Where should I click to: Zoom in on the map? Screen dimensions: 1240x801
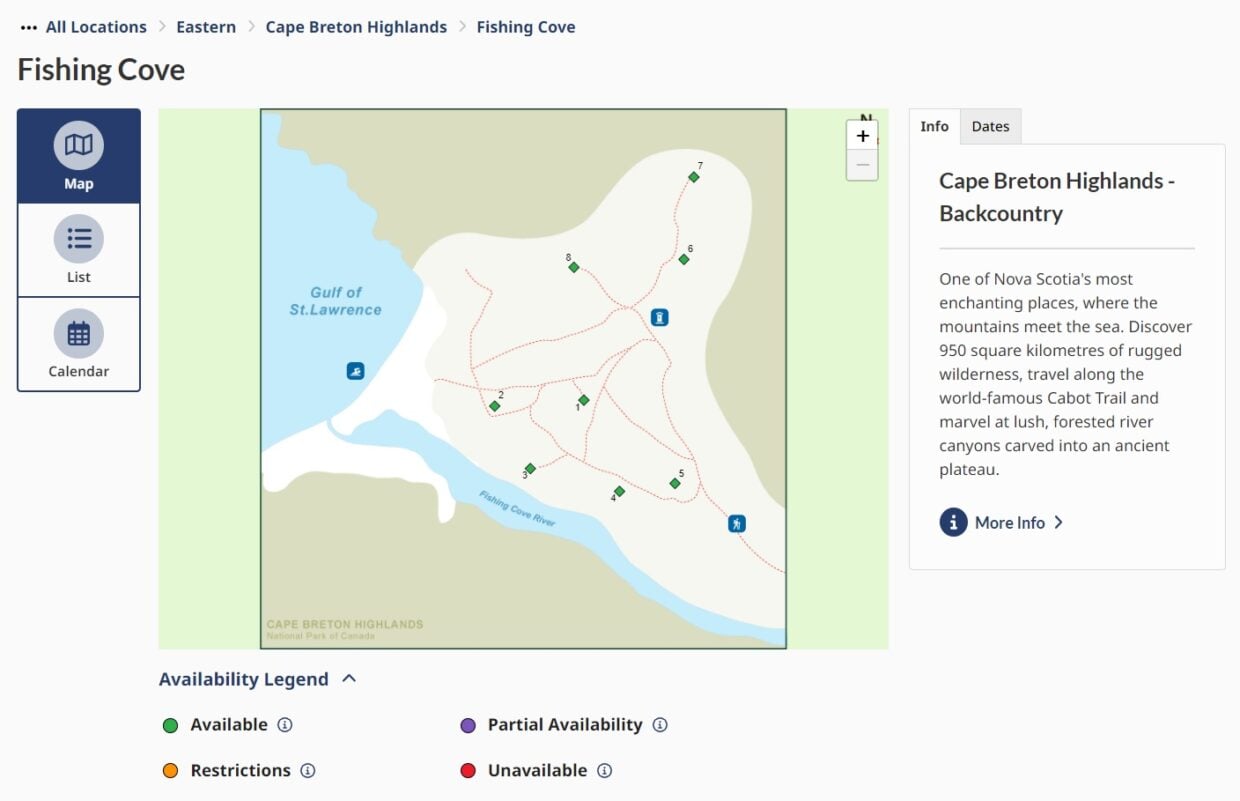tap(862, 134)
